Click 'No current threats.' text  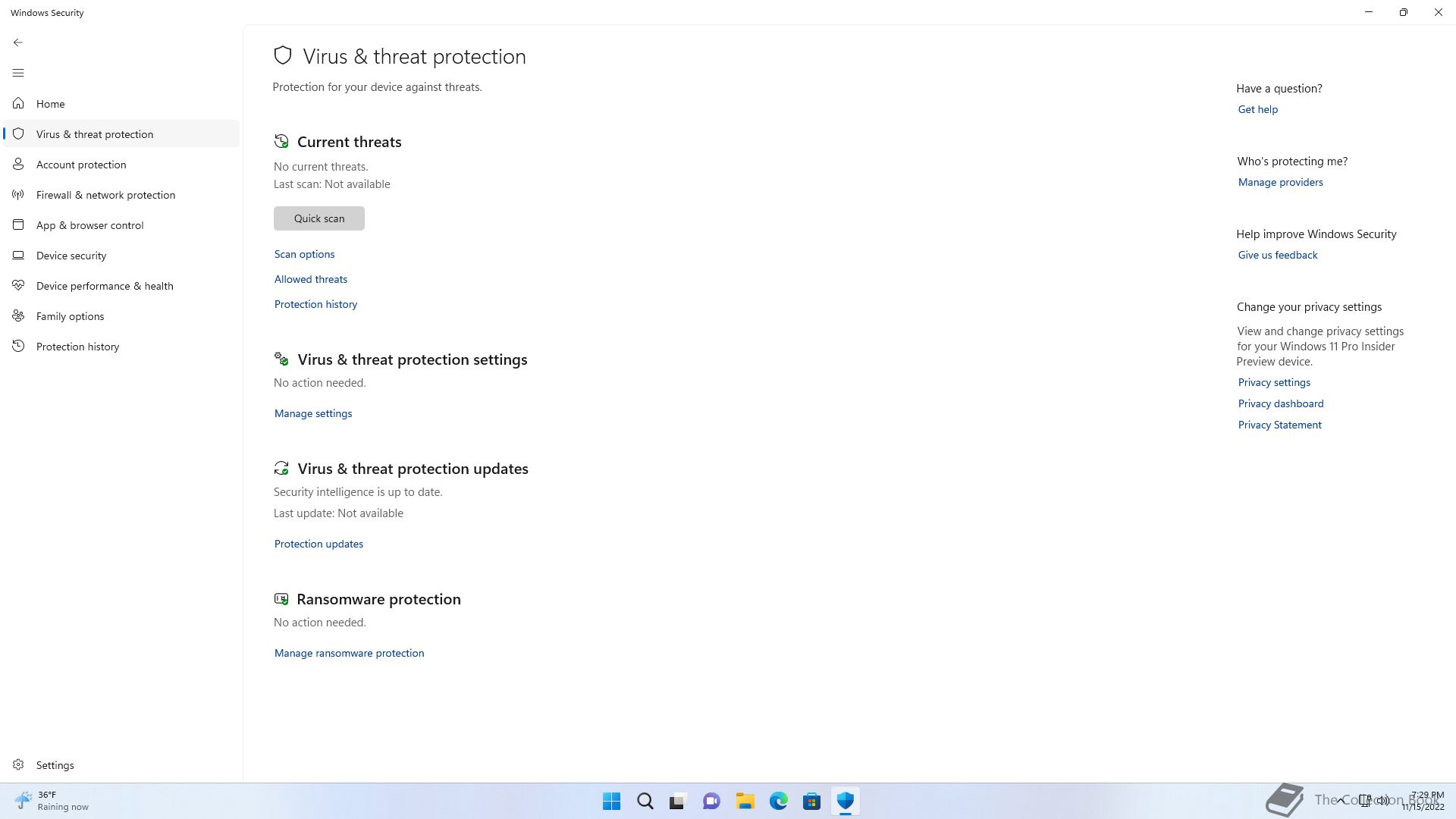[x=321, y=167]
